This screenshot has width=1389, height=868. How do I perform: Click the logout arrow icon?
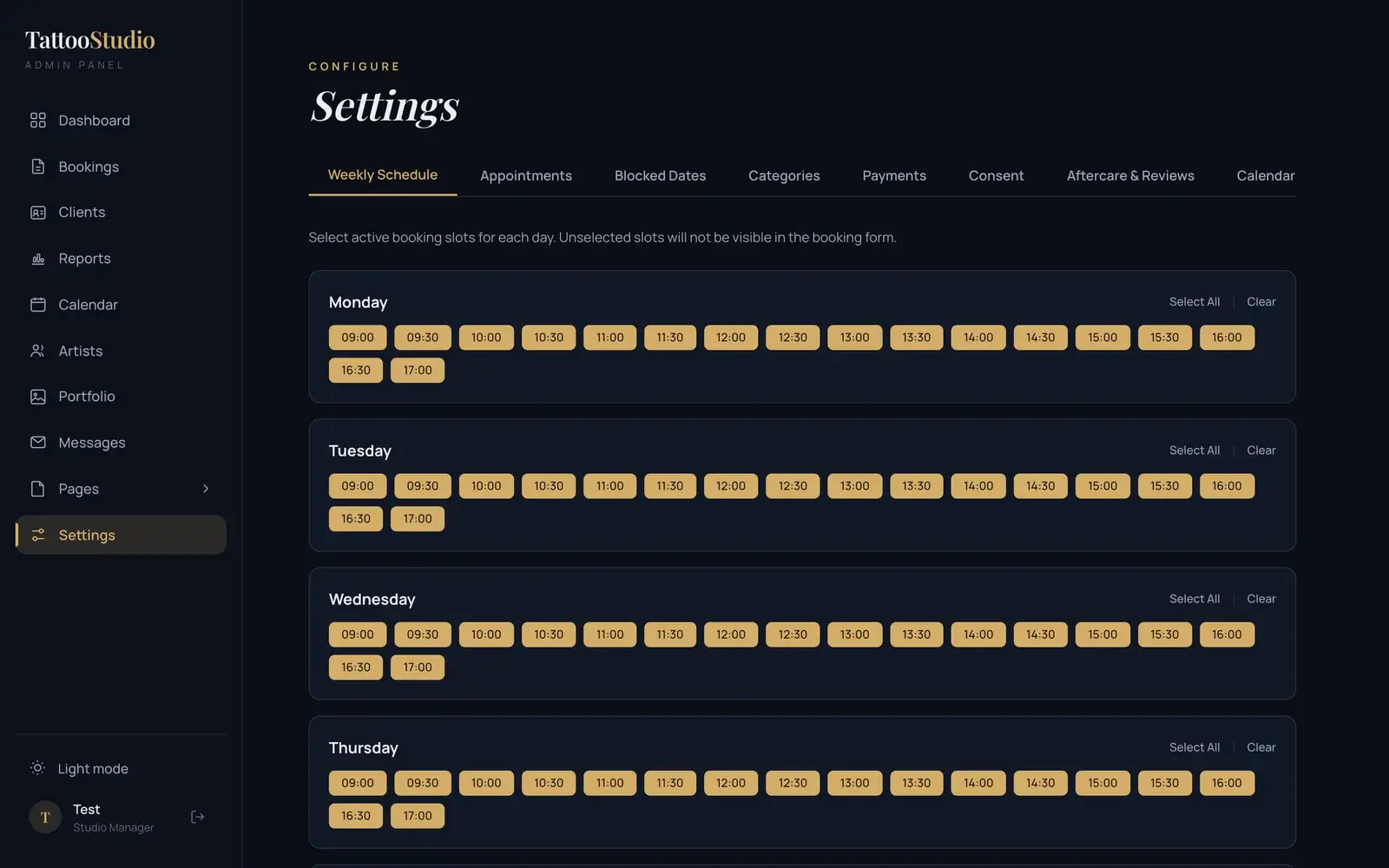click(x=198, y=817)
